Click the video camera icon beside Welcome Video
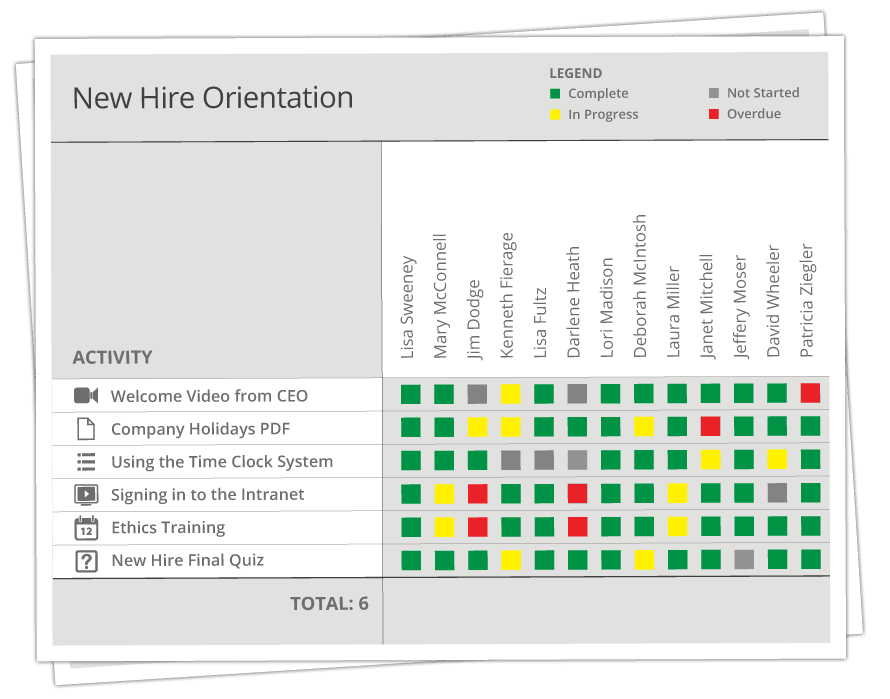Screen dimensions: 890x699 coord(86,396)
